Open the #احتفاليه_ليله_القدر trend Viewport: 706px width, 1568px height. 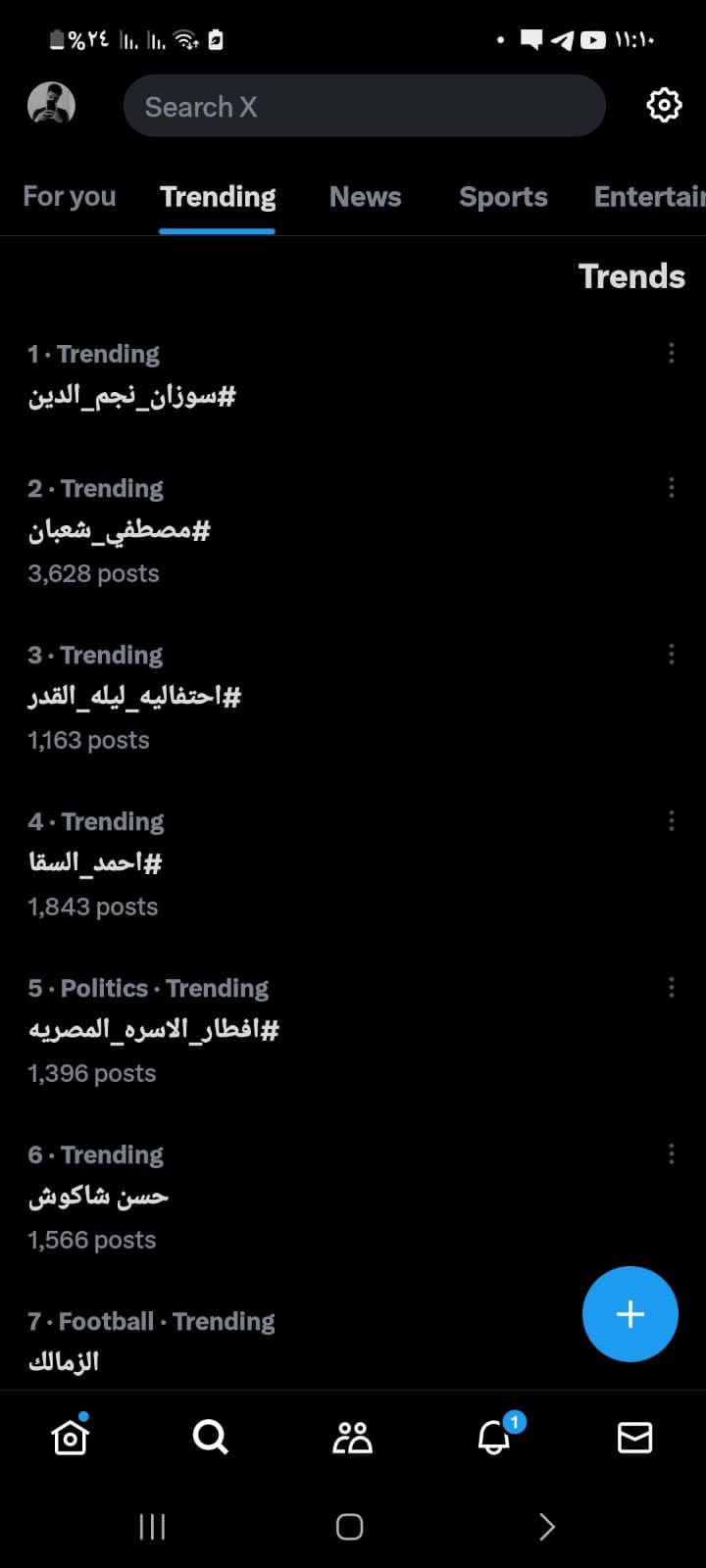134,697
